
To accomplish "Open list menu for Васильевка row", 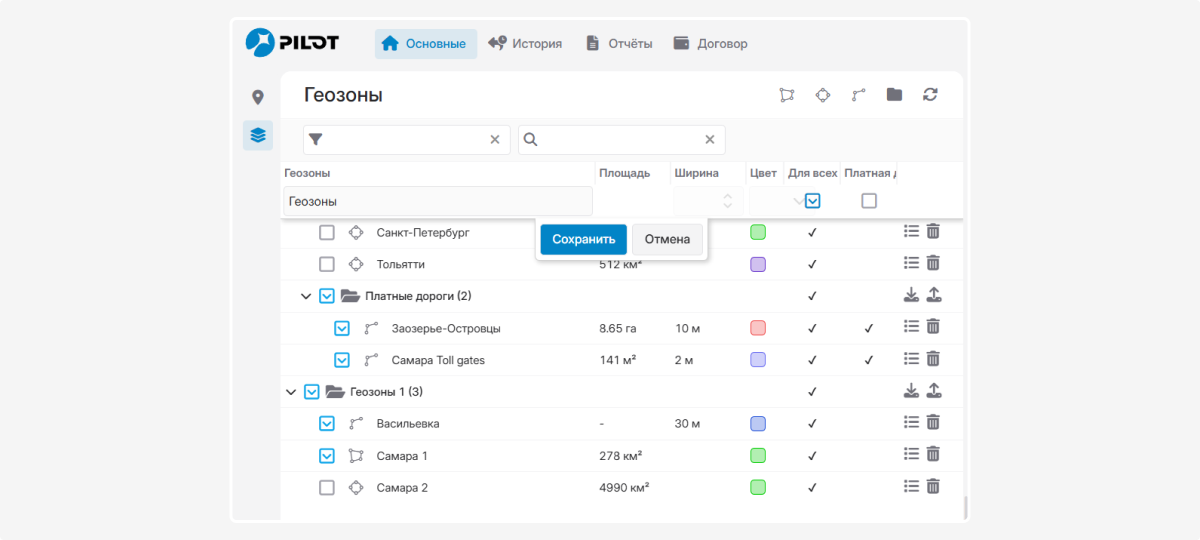I will (x=911, y=423).
